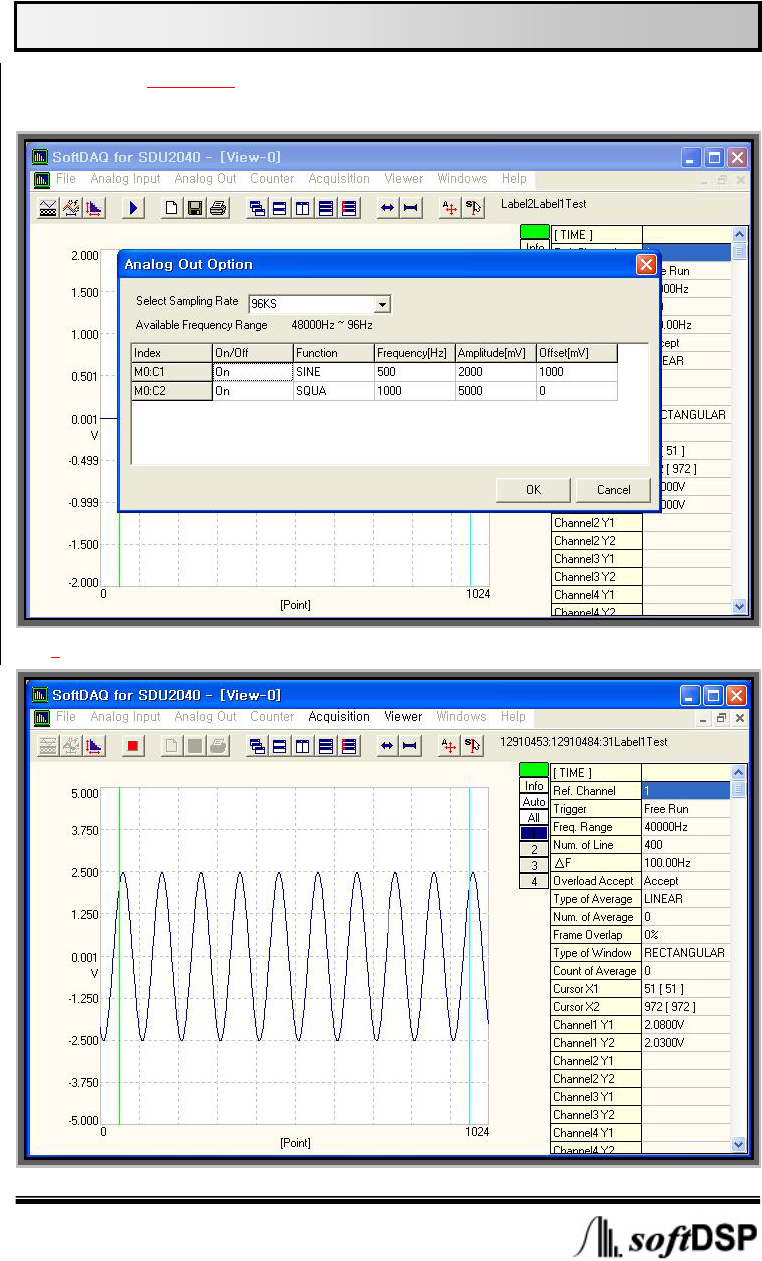Open File menu in upper window
Image resolution: width=762 pixels, height=1261 pixels.
[x=66, y=179]
